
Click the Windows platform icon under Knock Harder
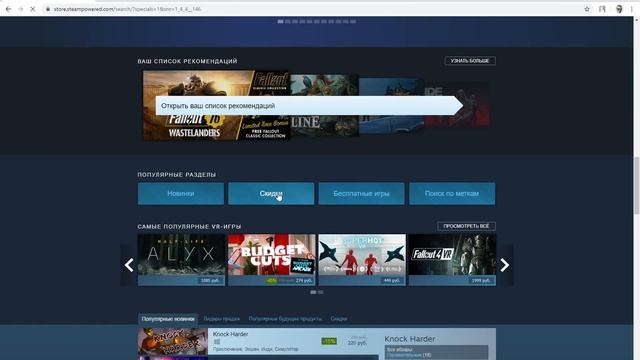point(217,342)
